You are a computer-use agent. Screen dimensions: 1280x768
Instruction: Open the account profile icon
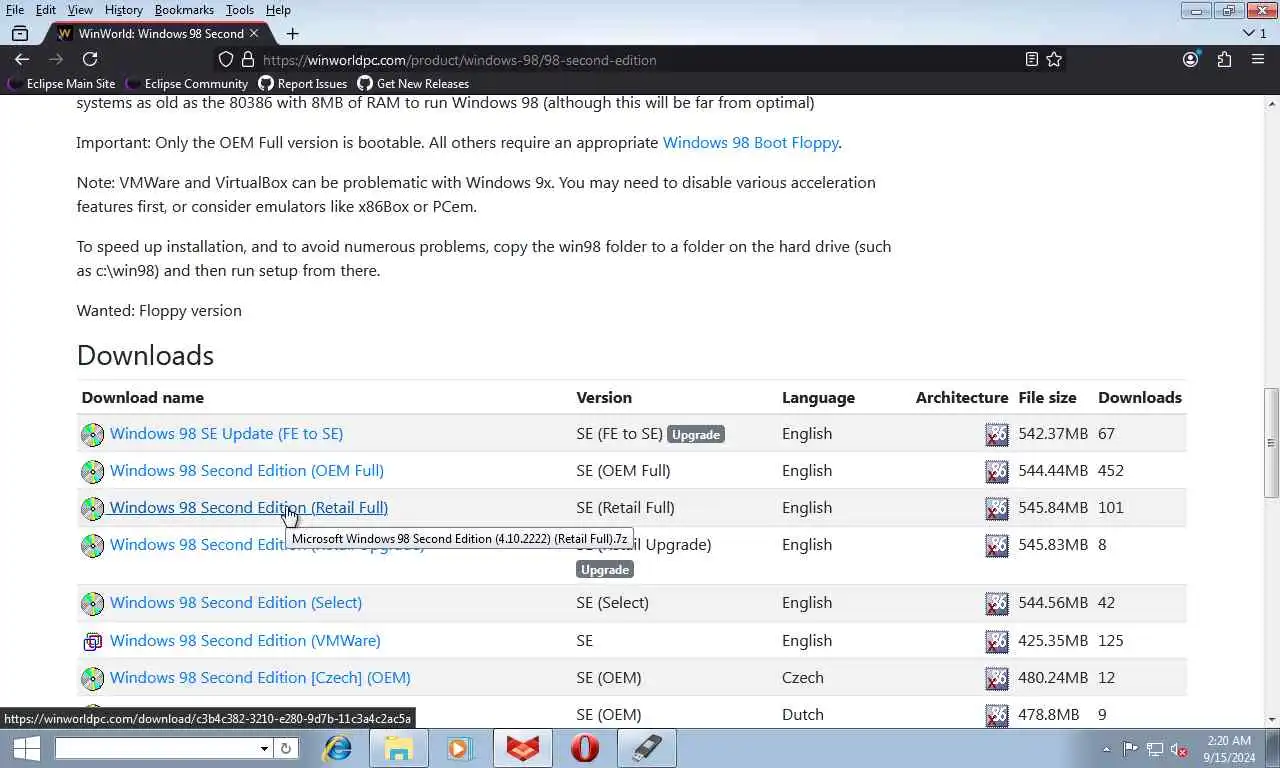[1190, 60]
